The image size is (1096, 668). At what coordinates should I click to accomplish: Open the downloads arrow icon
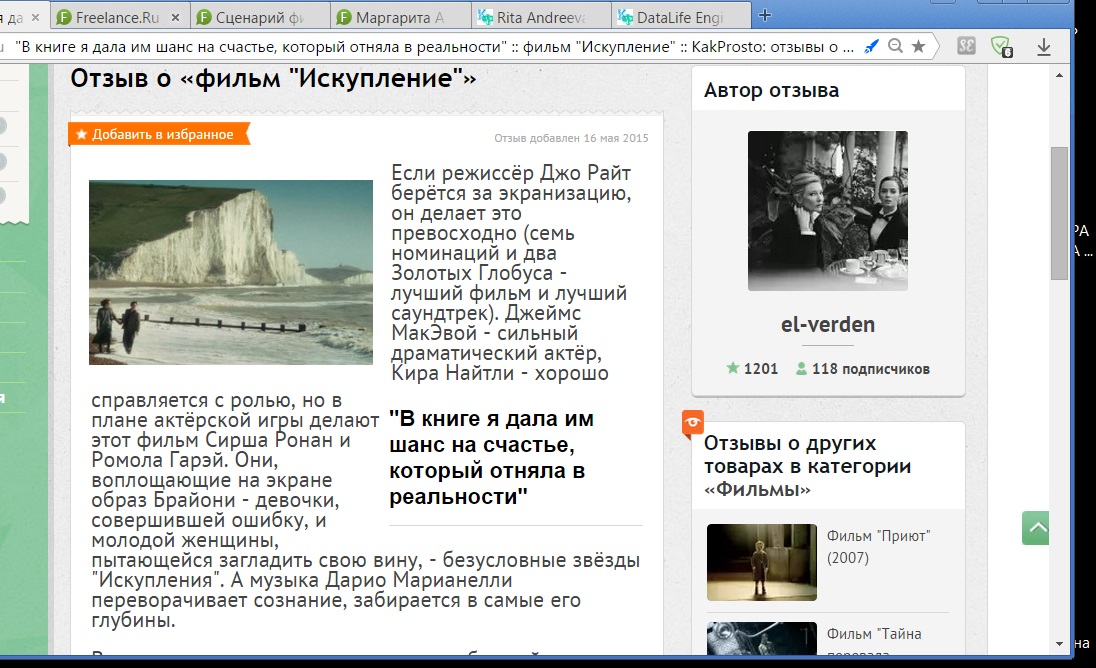(1044, 47)
